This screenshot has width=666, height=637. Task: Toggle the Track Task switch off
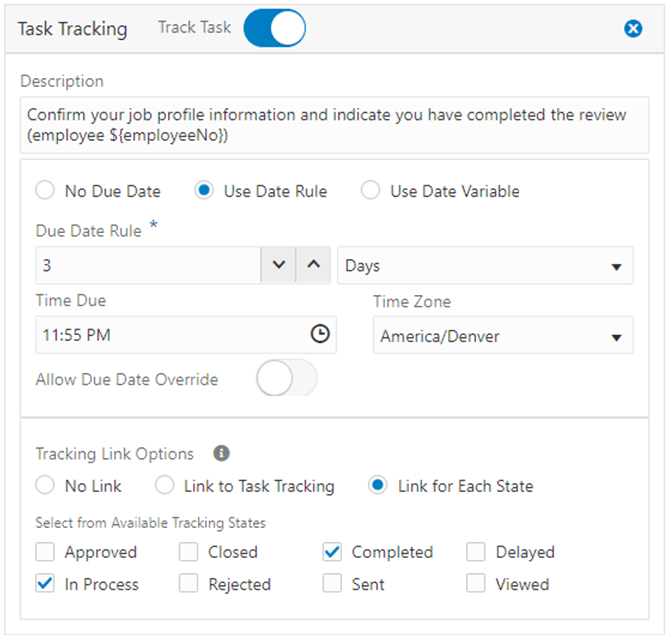pos(274,28)
